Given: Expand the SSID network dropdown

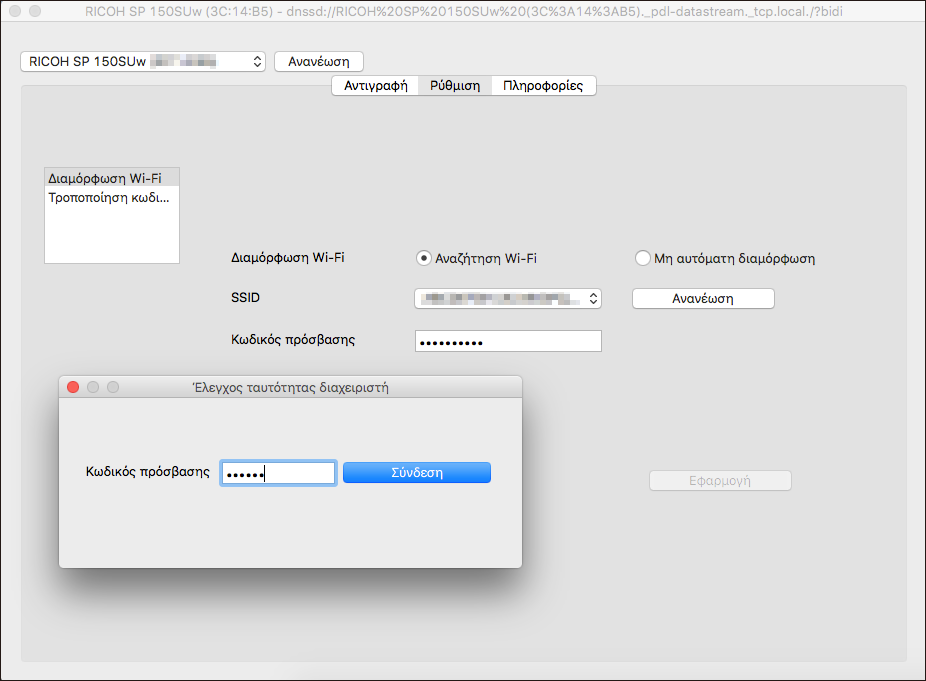Looking at the screenshot, I should pyautogui.click(x=508, y=299).
